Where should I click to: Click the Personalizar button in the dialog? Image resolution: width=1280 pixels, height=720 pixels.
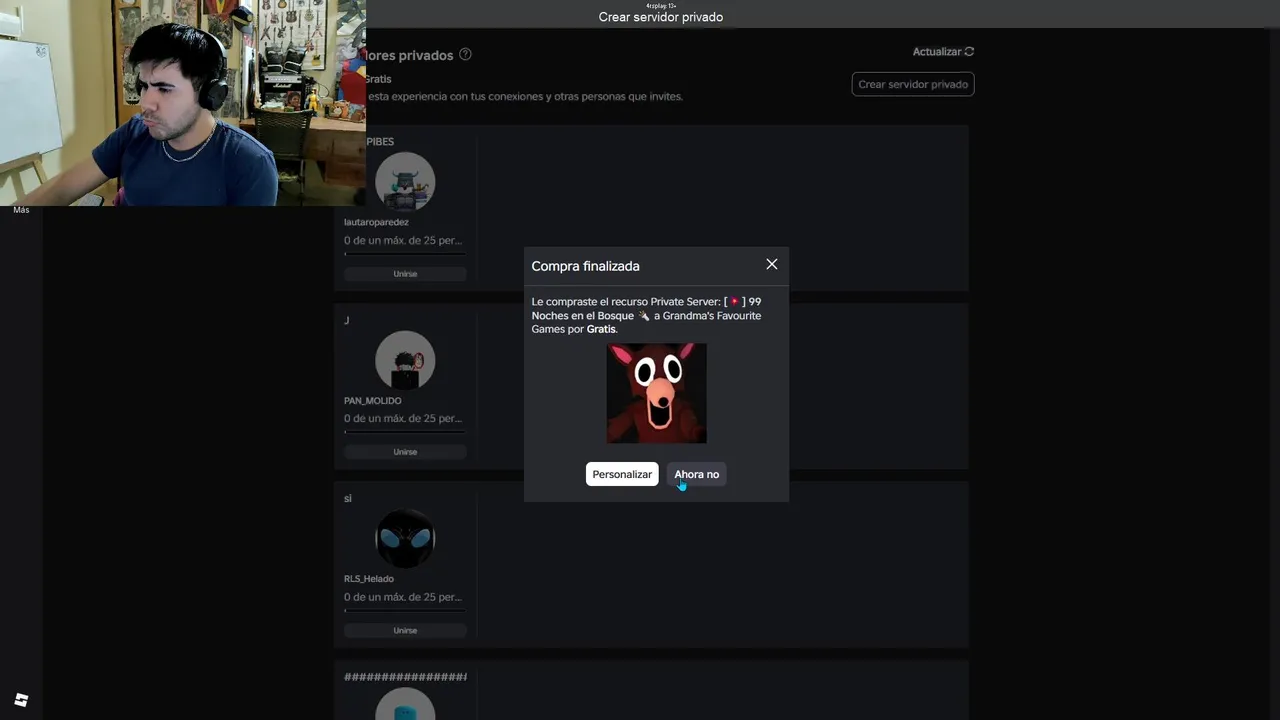[621, 474]
